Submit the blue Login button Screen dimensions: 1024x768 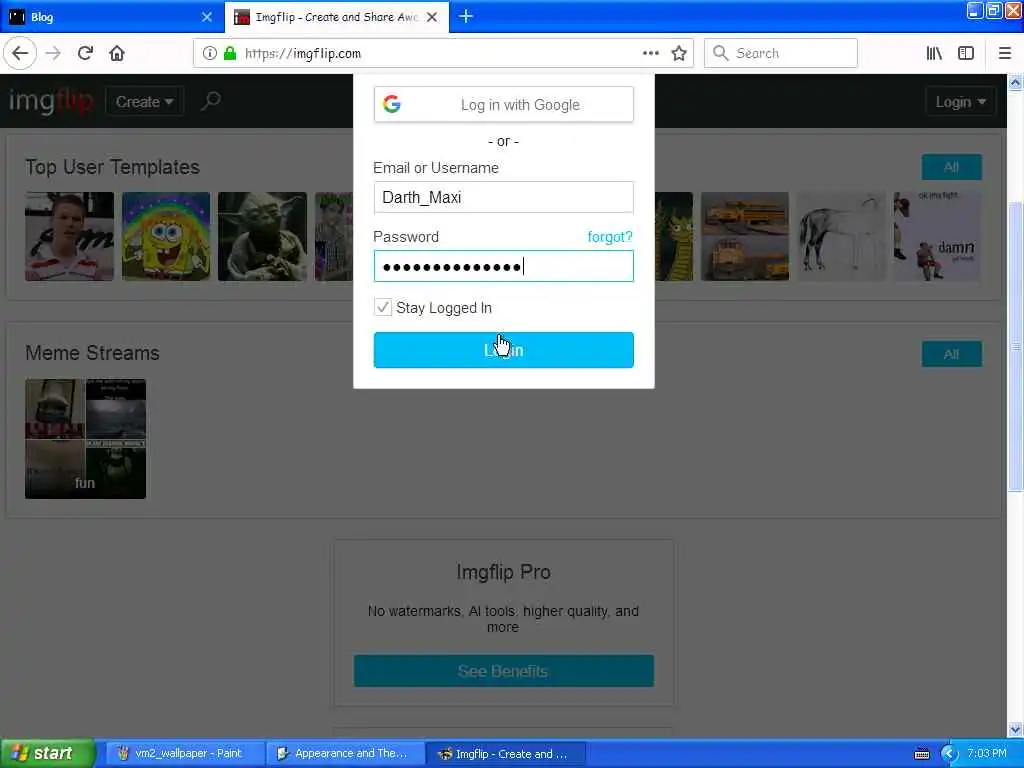(504, 350)
